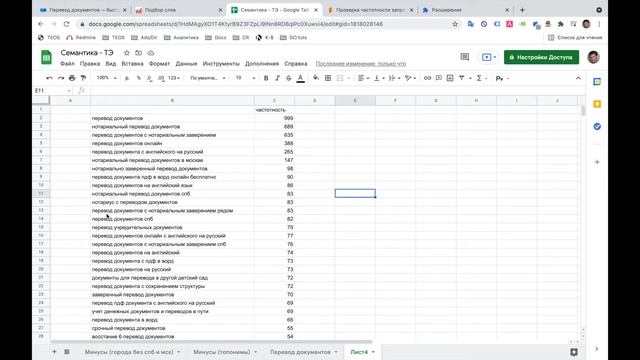The image size is (640, 360).
Task: Increase decimal places
Action: 161,78
